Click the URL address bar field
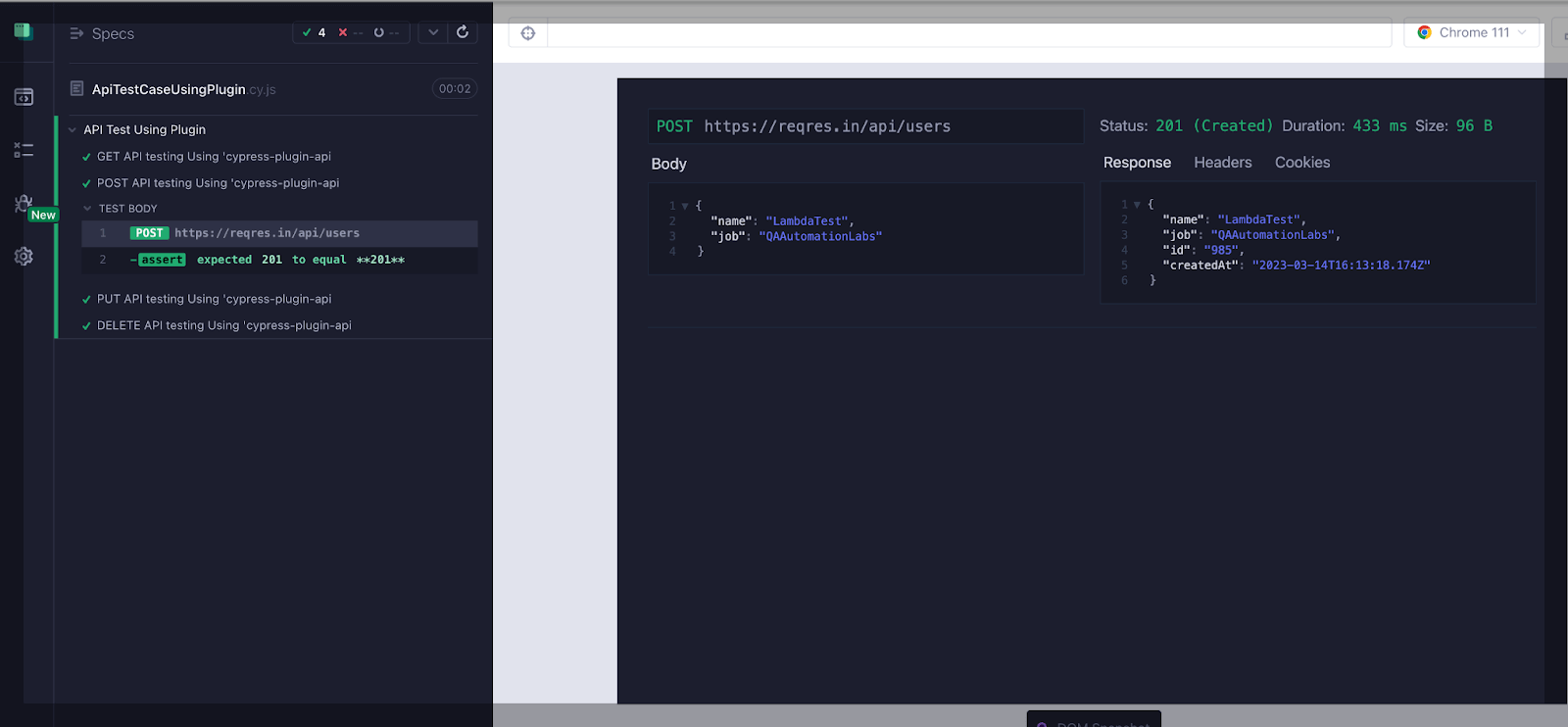The height and width of the screenshot is (727, 1568). coord(968,33)
